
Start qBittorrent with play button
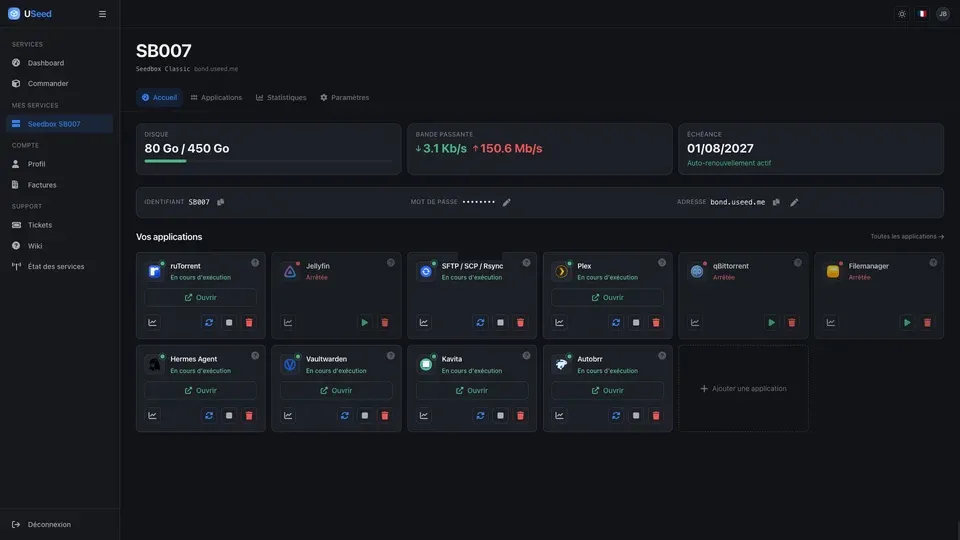coord(771,323)
